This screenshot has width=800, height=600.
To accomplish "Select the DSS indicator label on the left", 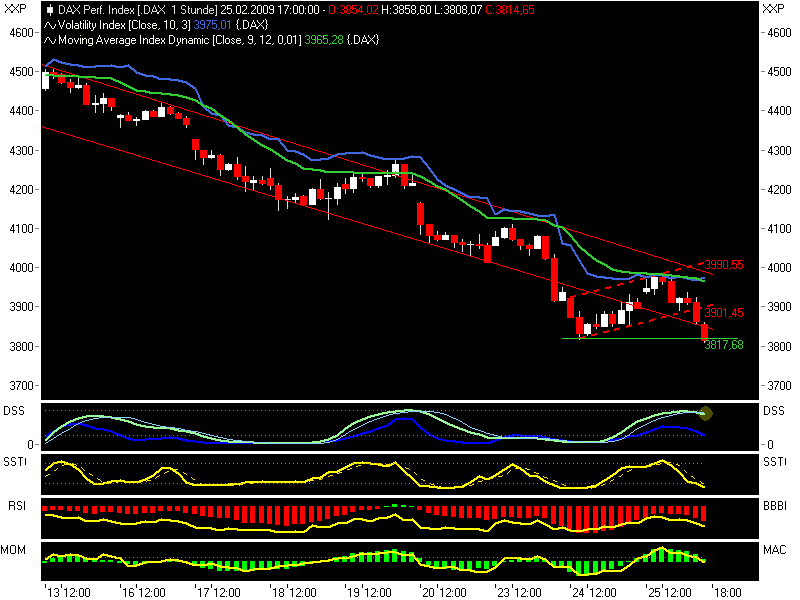I will [x=14, y=410].
